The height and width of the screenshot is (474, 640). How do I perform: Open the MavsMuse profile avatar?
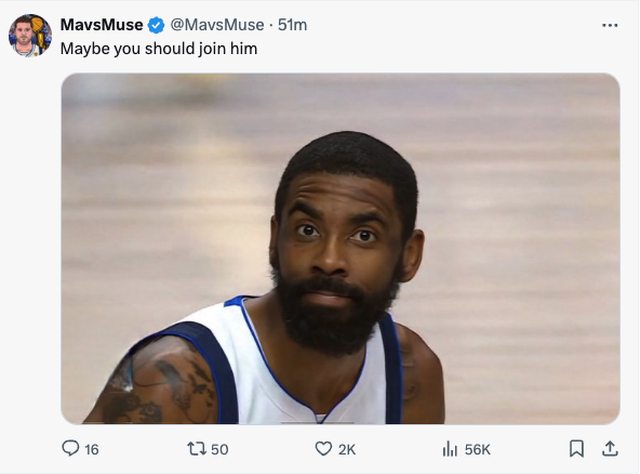(30, 35)
